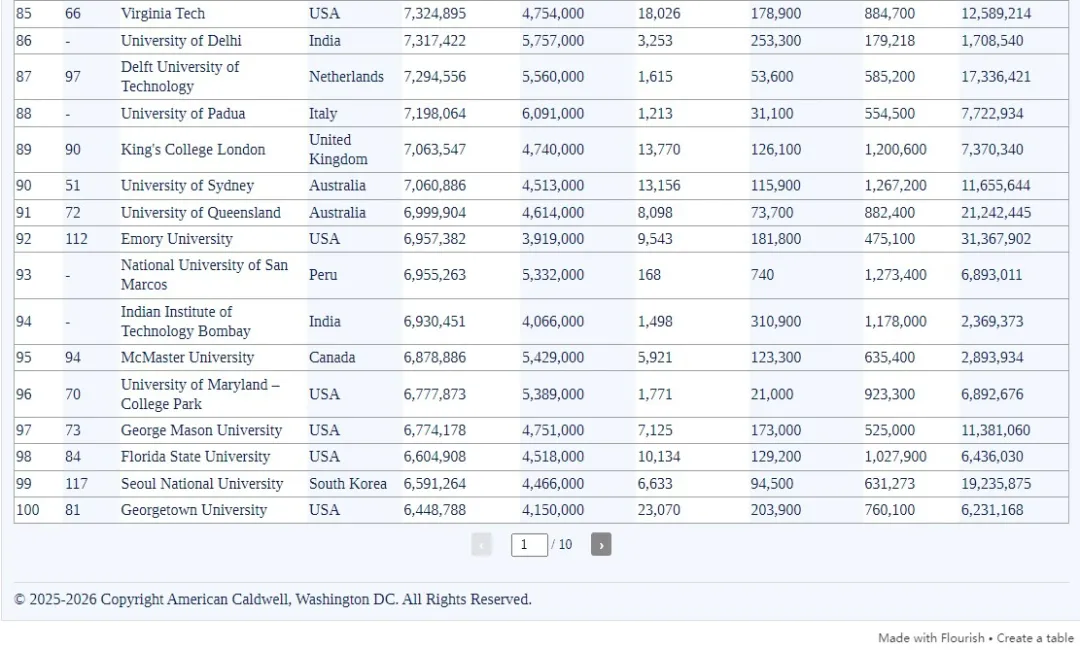
Task: Click the University of Delhi cell
Action: click(181, 41)
